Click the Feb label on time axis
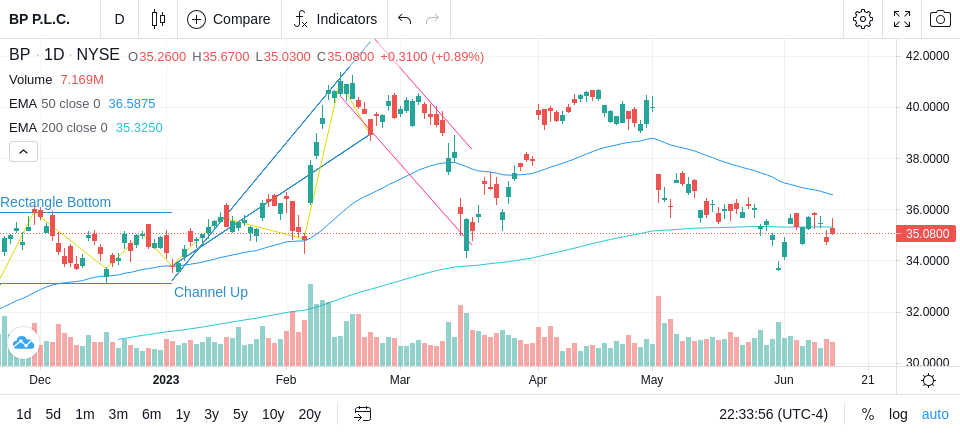Image resolution: width=960 pixels, height=433 pixels. [286, 380]
